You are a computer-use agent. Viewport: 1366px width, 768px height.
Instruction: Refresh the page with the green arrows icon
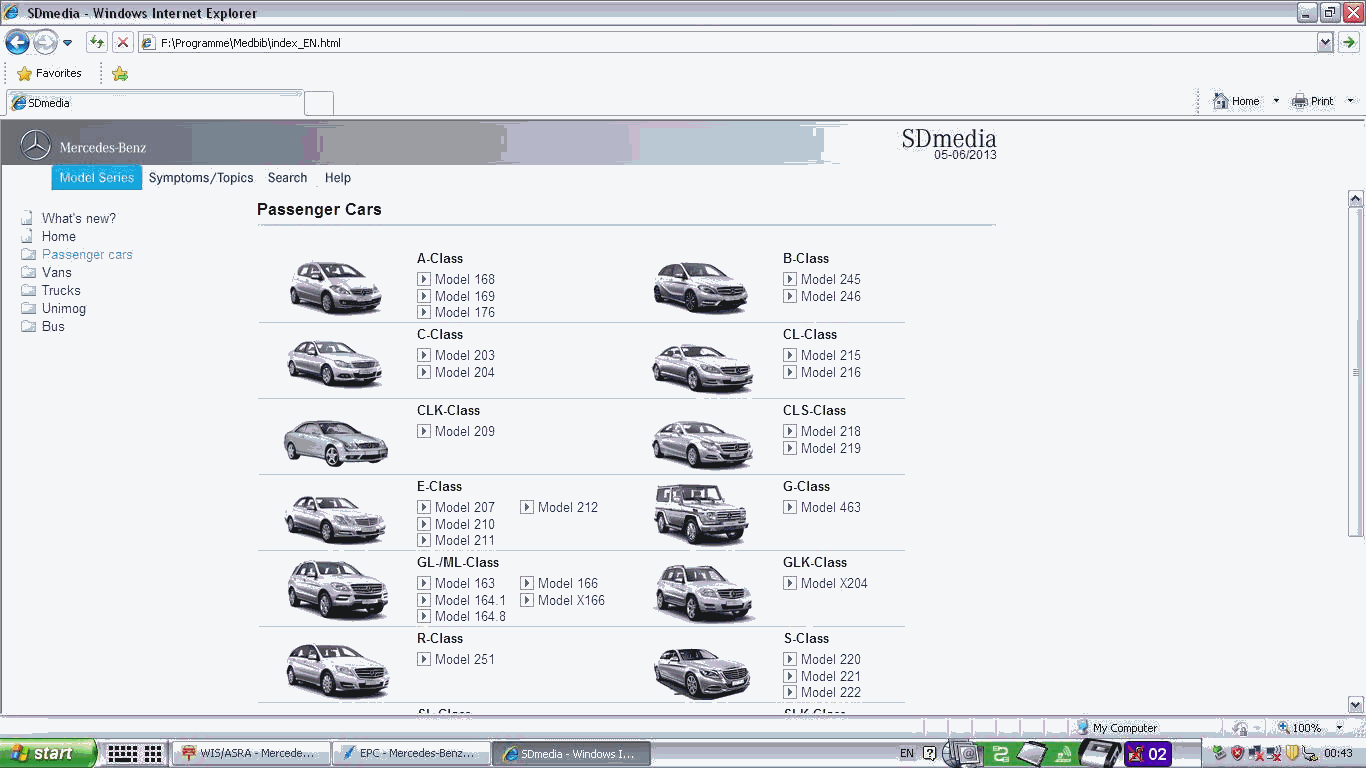click(x=97, y=42)
